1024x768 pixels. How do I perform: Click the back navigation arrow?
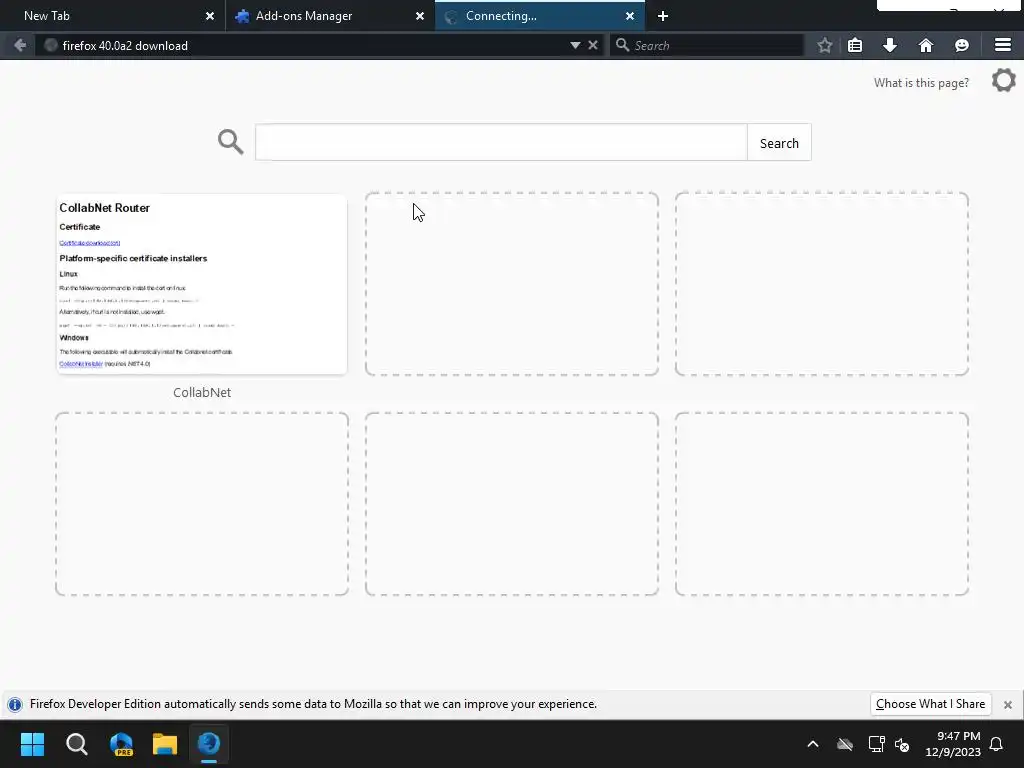(20, 45)
